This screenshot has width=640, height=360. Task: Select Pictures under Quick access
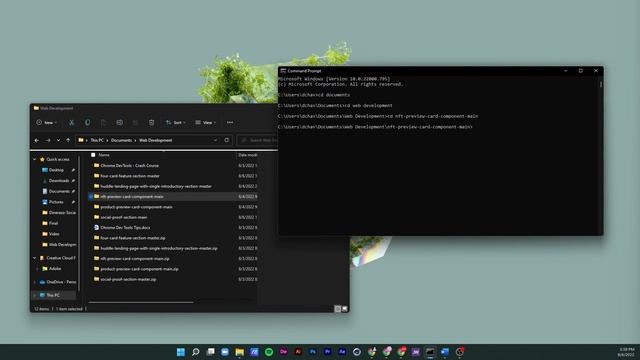click(x=56, y=202)
